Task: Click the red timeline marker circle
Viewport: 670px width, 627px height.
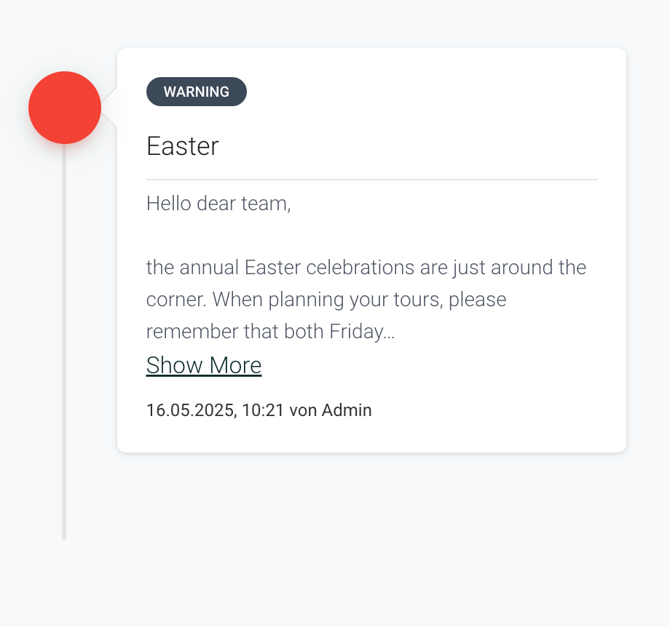Action: (65, 108)
